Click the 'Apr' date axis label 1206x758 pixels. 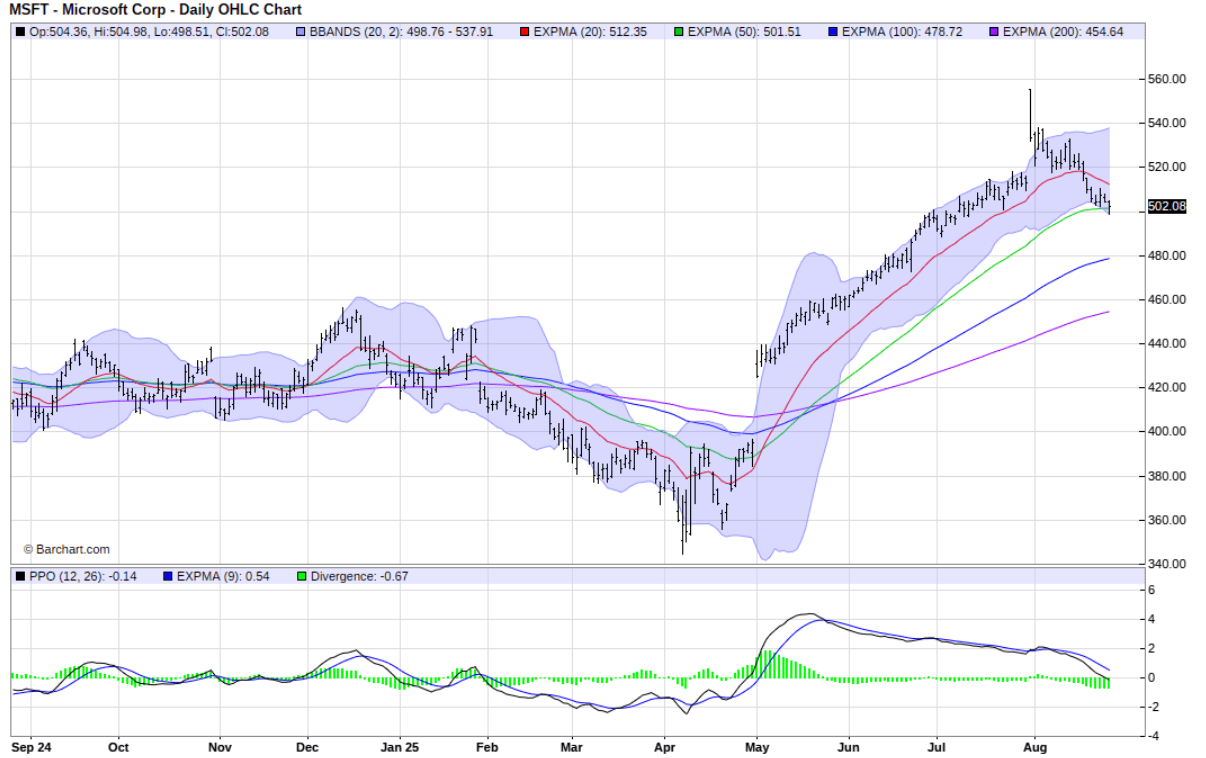pyautogui.click(x=664, y=747)
